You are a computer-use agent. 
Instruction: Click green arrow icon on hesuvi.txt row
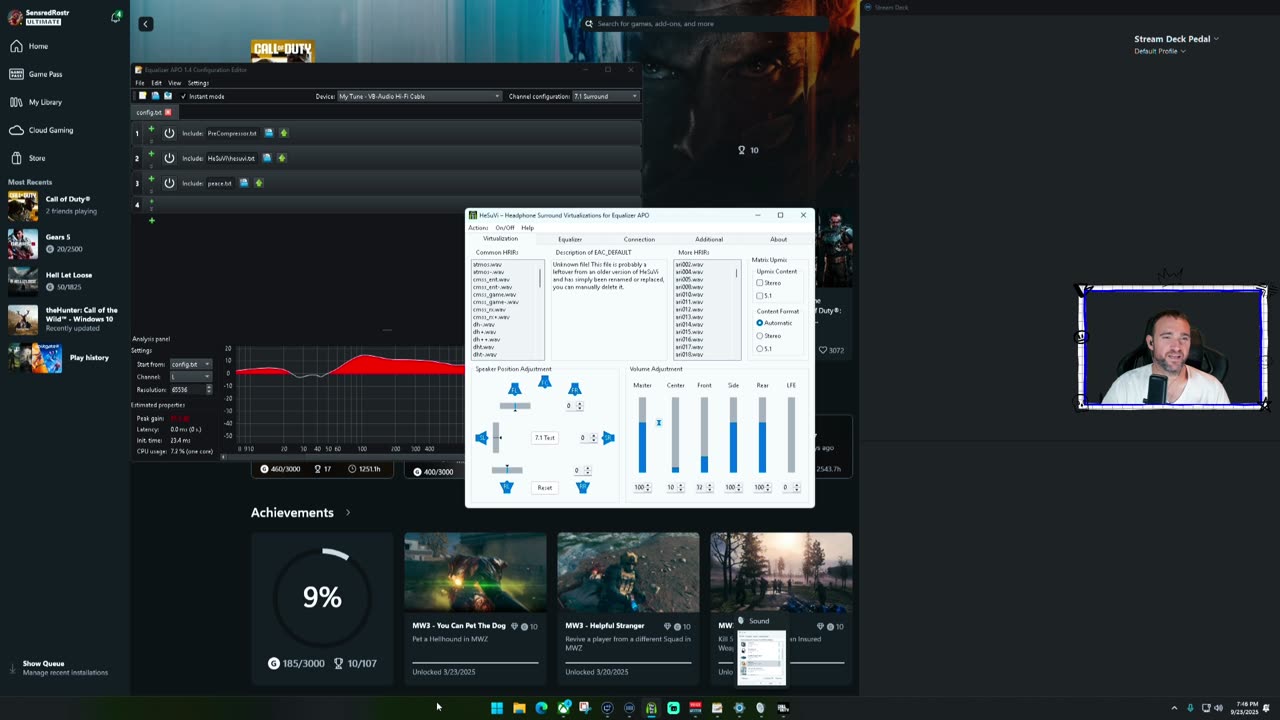point(282,158)
